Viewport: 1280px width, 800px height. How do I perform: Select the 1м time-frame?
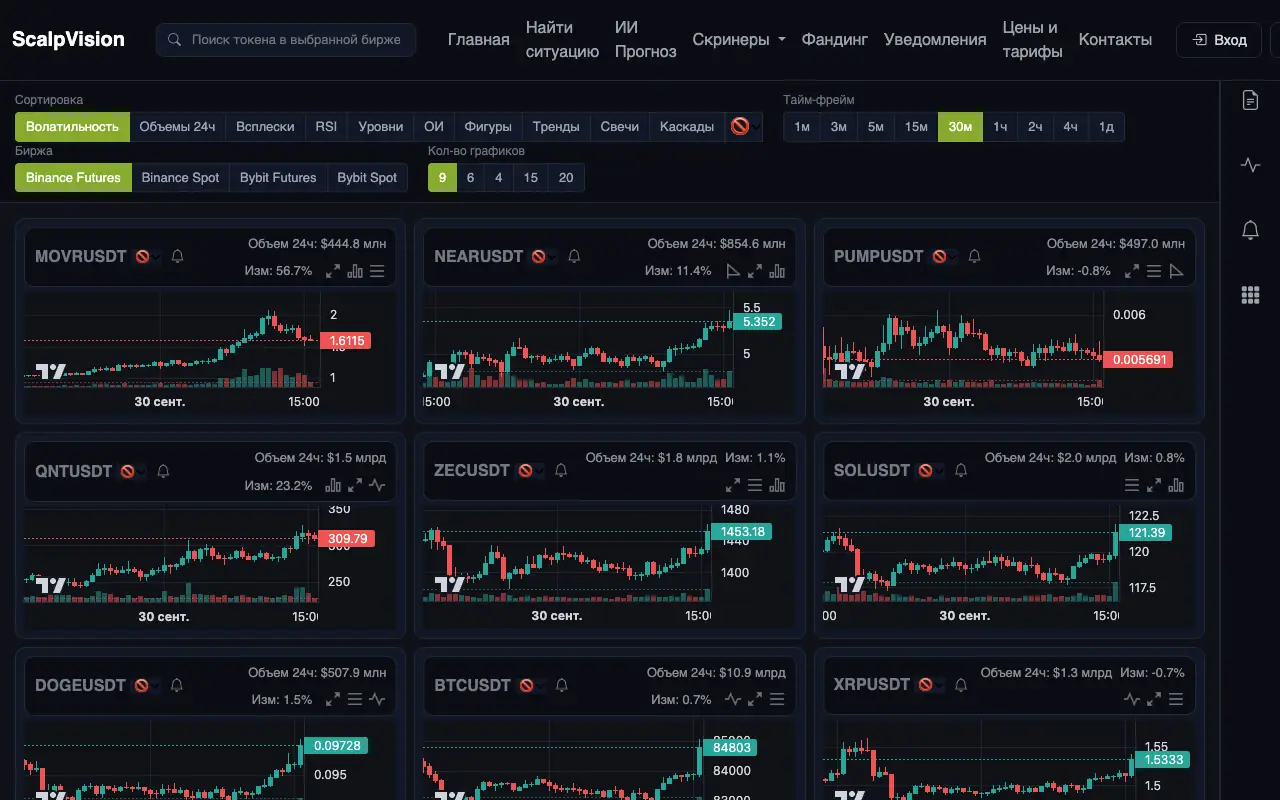pos(802,127)
